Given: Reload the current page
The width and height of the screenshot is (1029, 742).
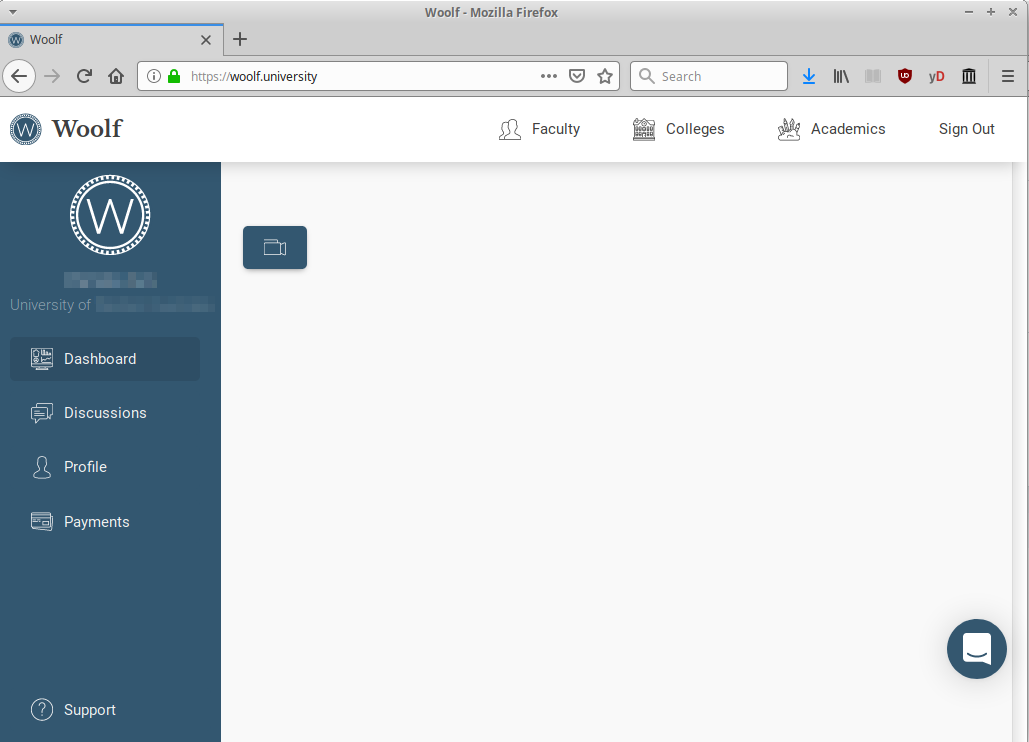Looking at the screenshot, I should click(x=84, y=76).
